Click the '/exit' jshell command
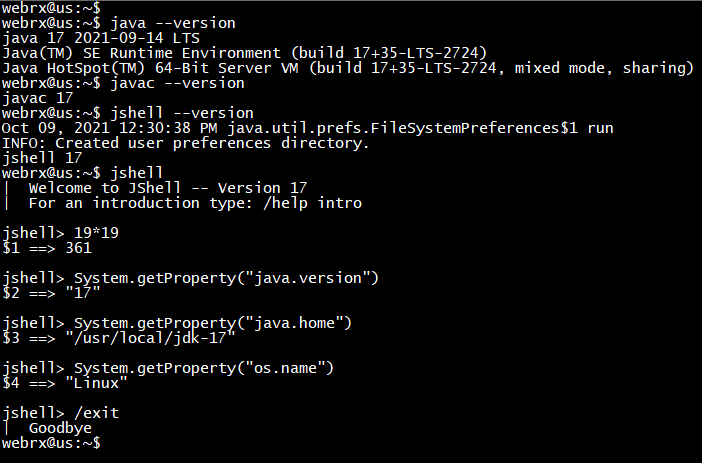The width and height of the screenshot is (702, 463). coord(96,413)
